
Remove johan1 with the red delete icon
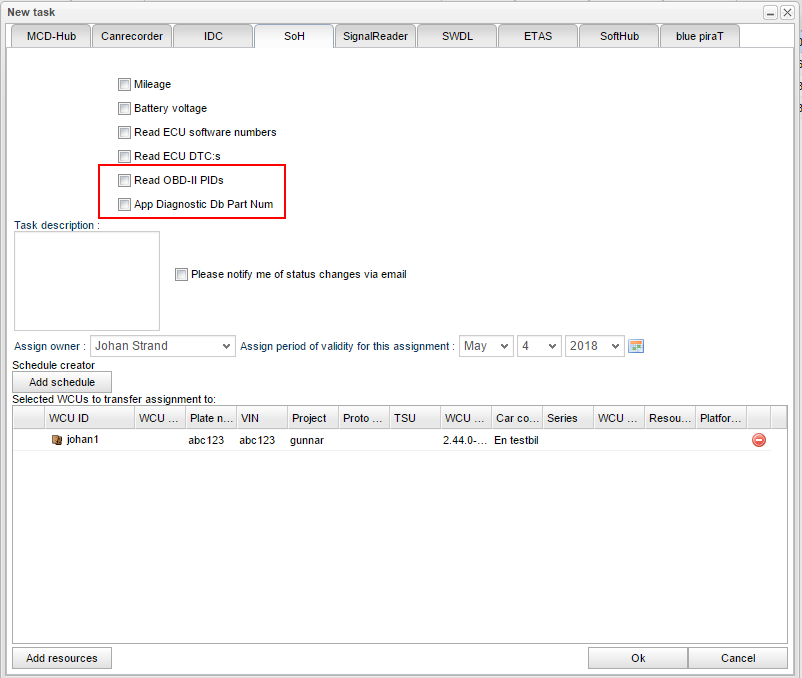click(759, 440)
